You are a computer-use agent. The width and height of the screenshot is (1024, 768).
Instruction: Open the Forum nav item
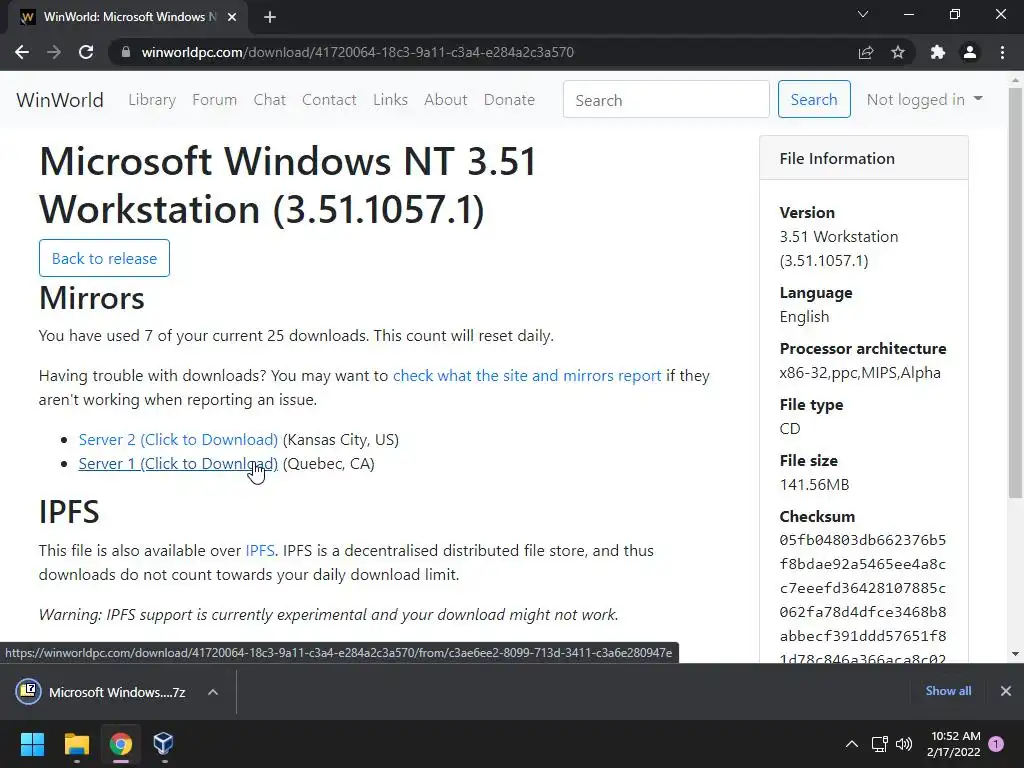(214, 100)
